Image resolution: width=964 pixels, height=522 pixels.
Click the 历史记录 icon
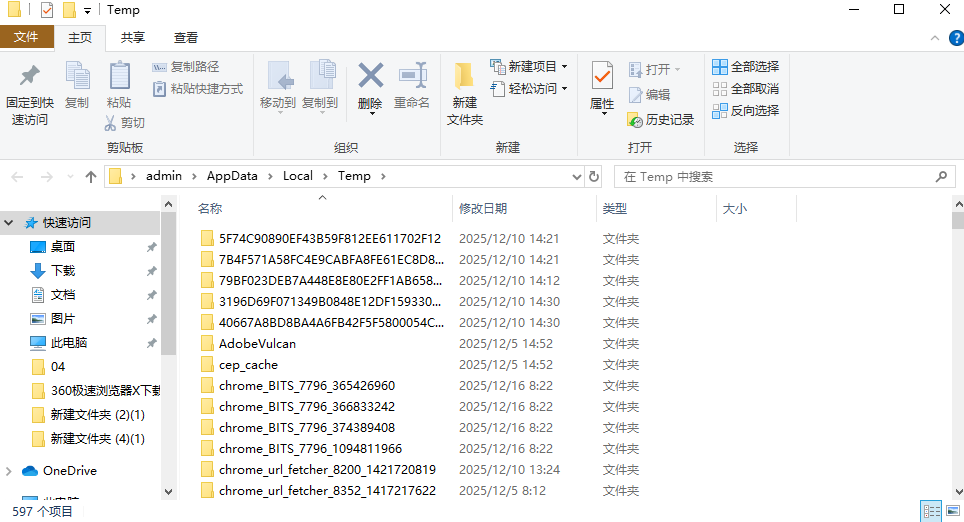pos(635,119)
